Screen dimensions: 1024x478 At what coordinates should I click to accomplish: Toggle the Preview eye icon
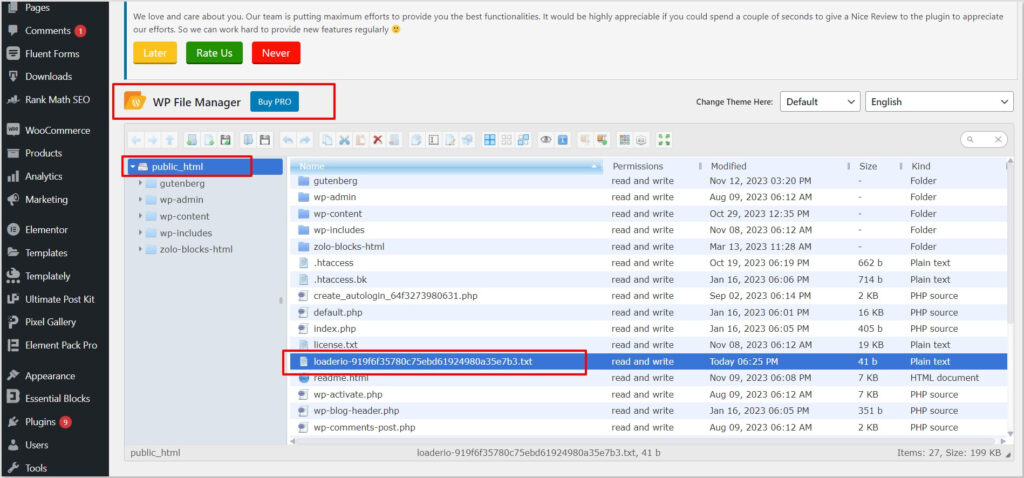tap(545, 140)
